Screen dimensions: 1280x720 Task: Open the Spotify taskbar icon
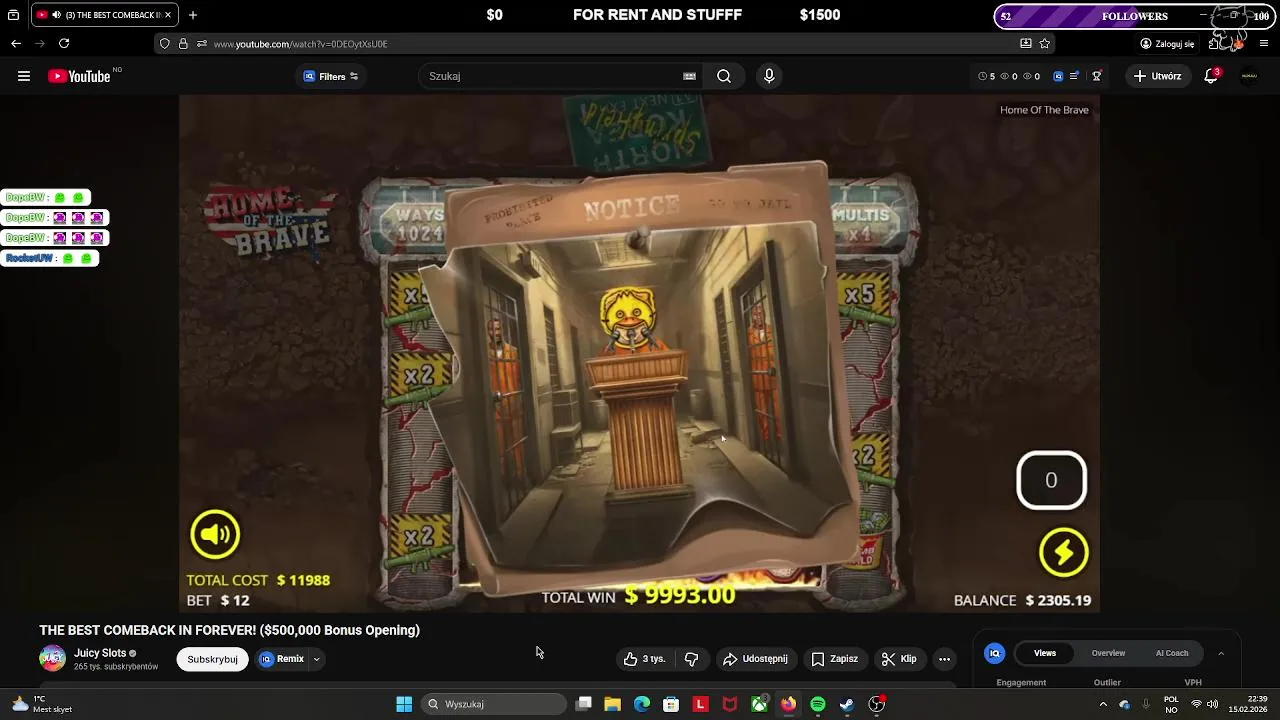[x=818, y=704]
